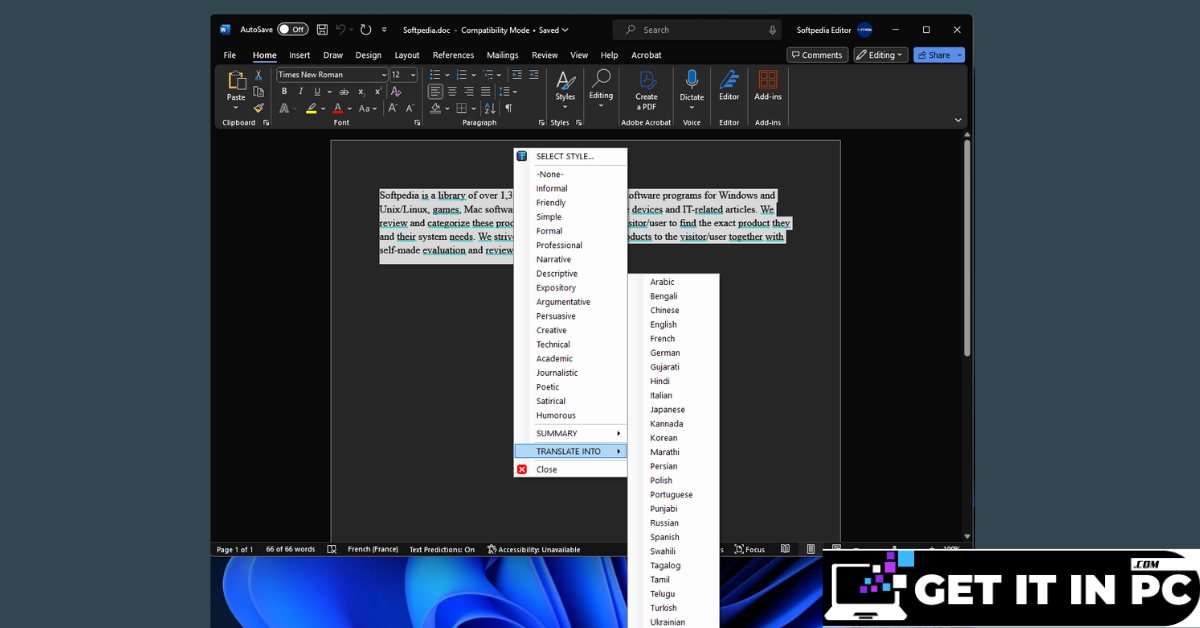Viewport: 1200px width, 628px height.
Task: Apply the red font color
Action: (338, 108)
